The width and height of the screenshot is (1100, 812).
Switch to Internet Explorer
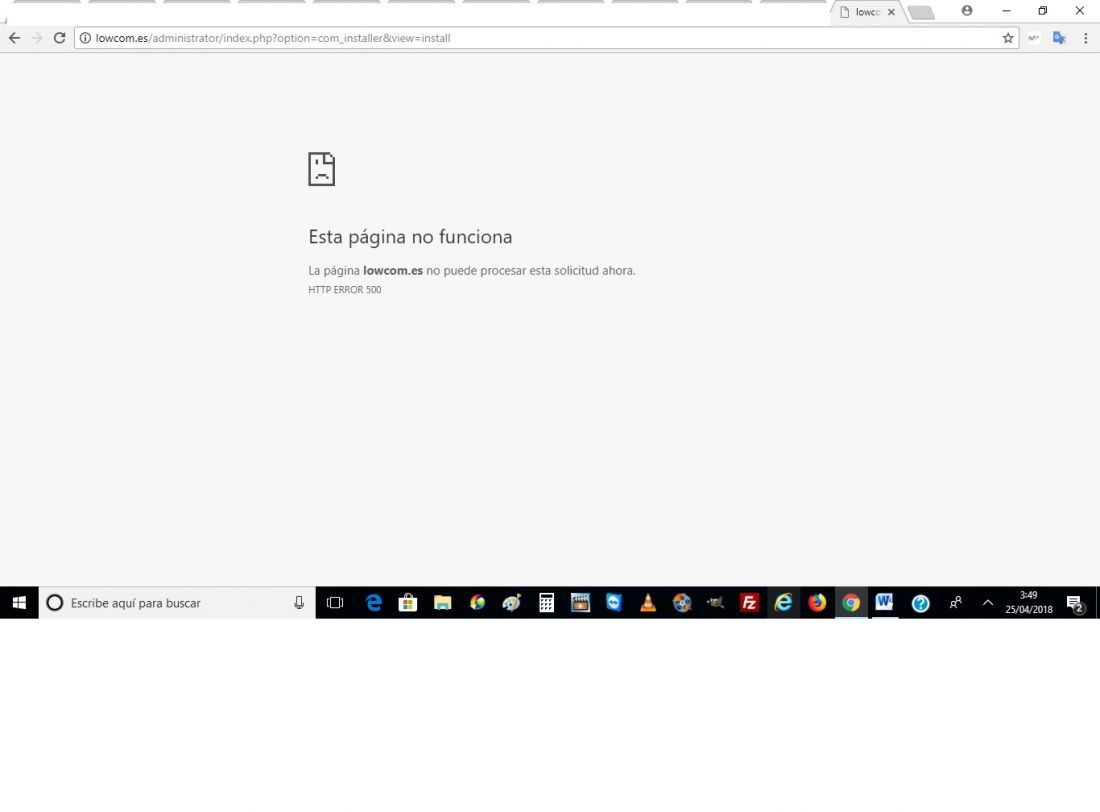(783, 603)
